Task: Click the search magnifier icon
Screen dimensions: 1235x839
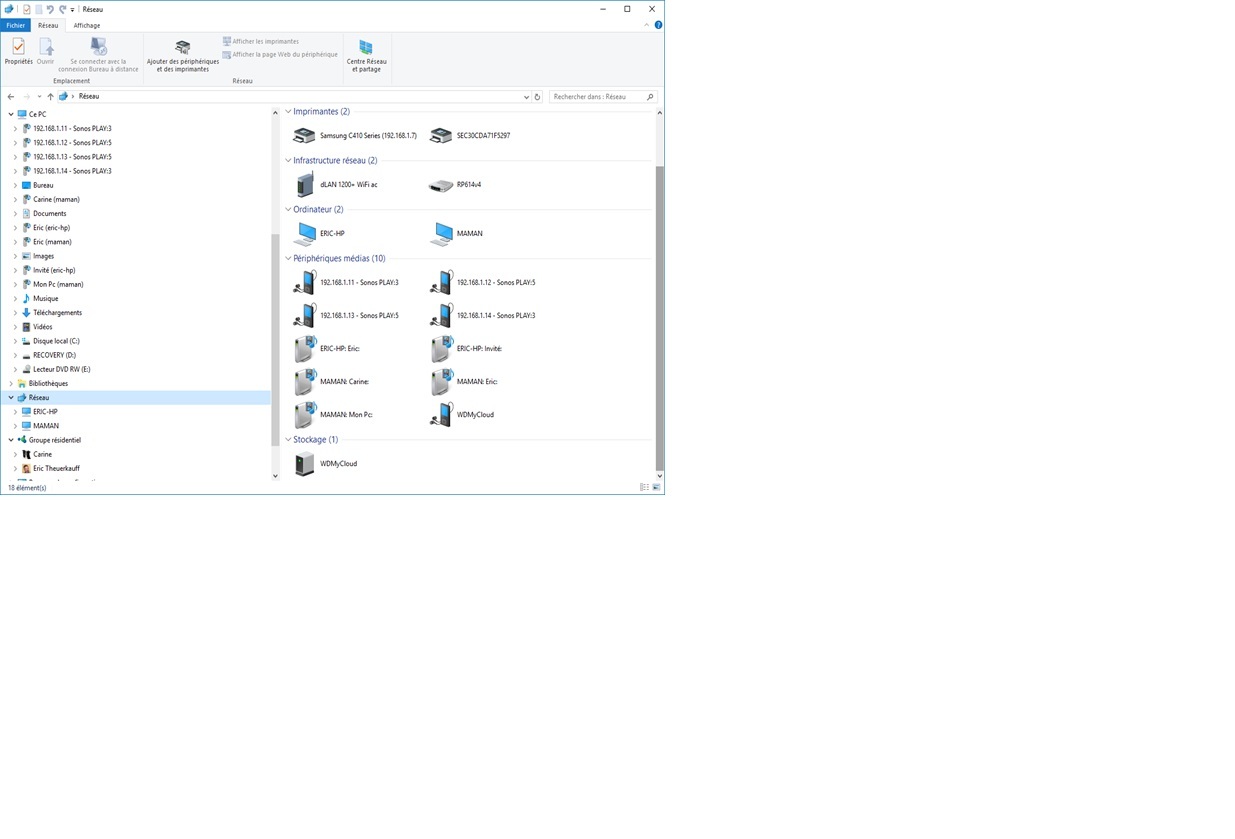Action: (x=650, y=97)
